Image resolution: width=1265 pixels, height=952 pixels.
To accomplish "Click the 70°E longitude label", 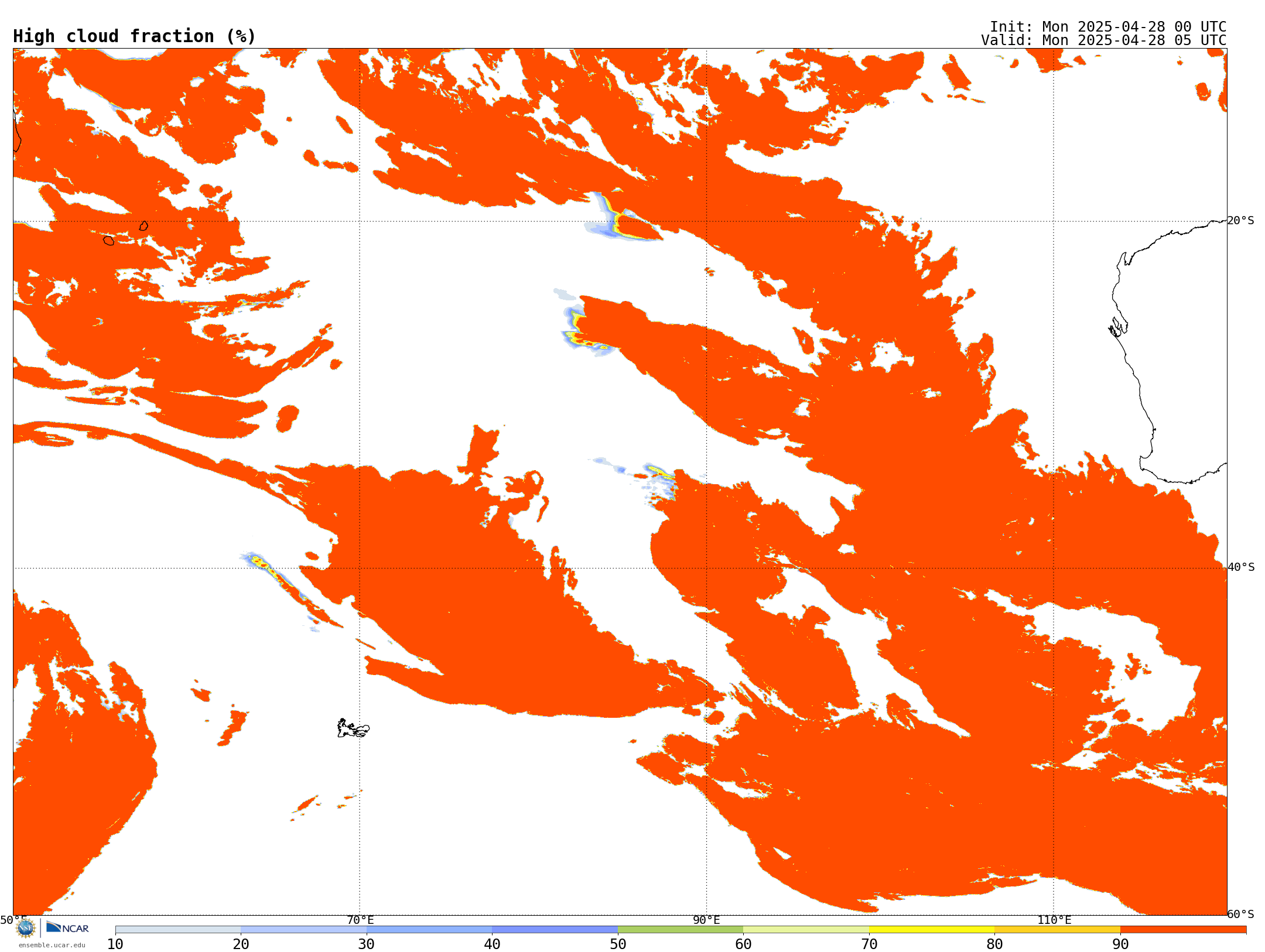I will (360, 920).
